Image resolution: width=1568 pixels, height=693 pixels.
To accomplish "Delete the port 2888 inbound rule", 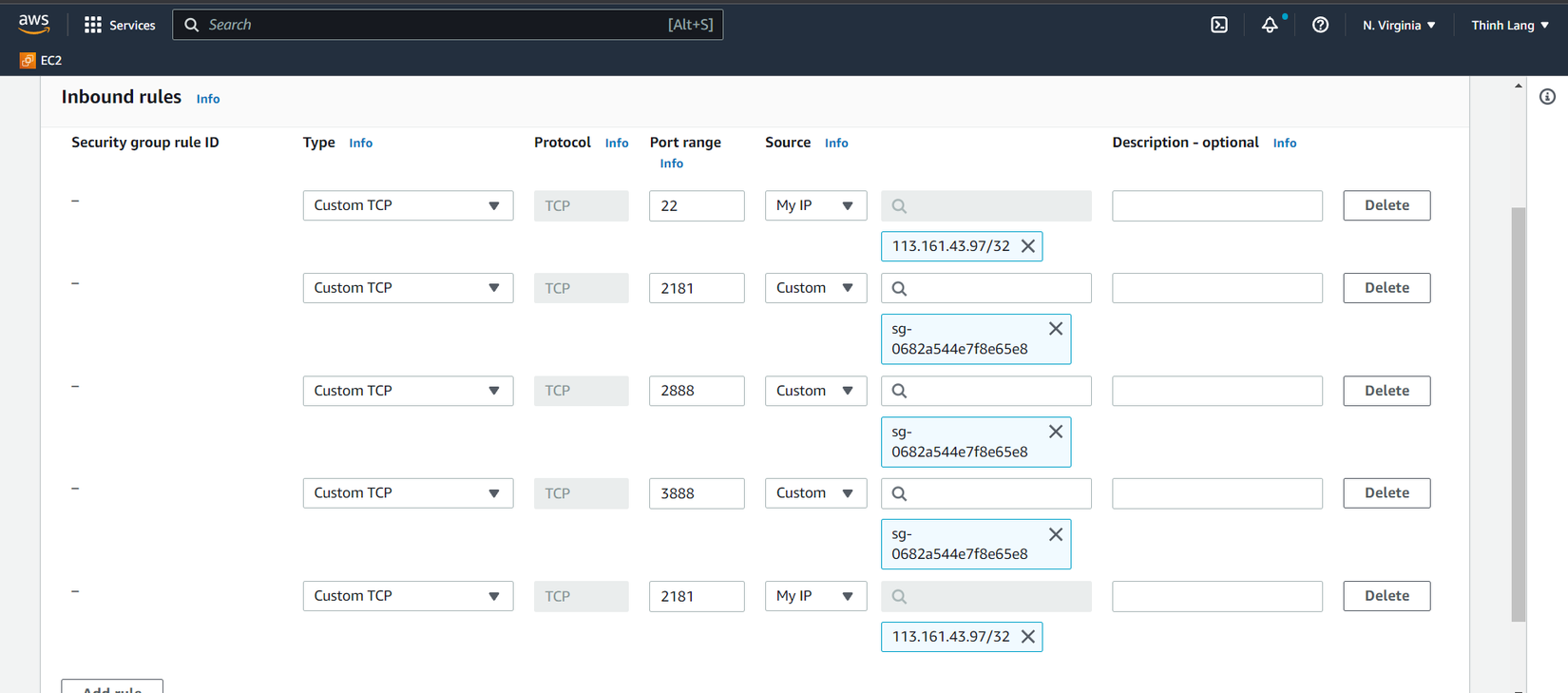I will coord(1386,391).
